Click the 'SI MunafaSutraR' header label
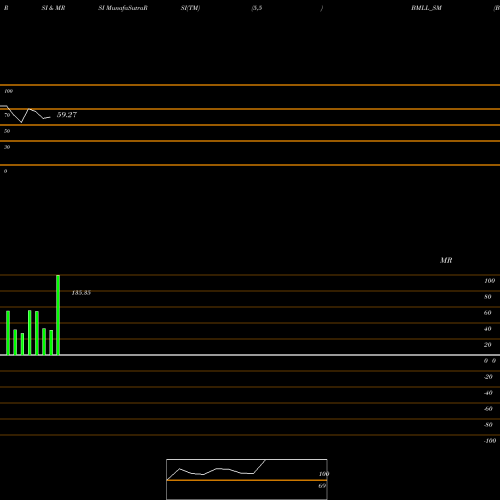Viewport: 500px width, 500px height. (123, 8)
